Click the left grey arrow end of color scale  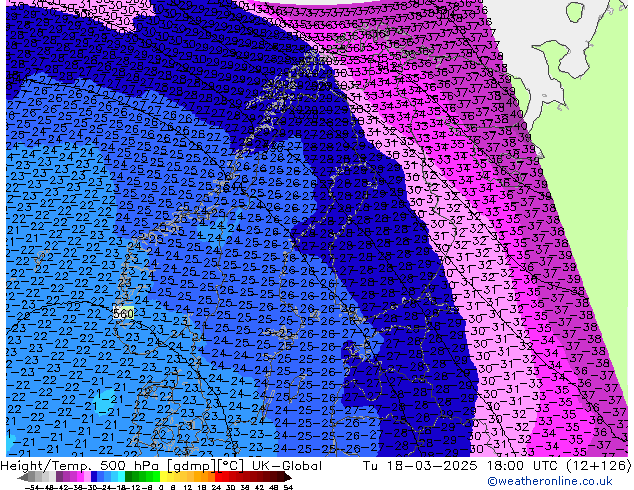point(22,477)
